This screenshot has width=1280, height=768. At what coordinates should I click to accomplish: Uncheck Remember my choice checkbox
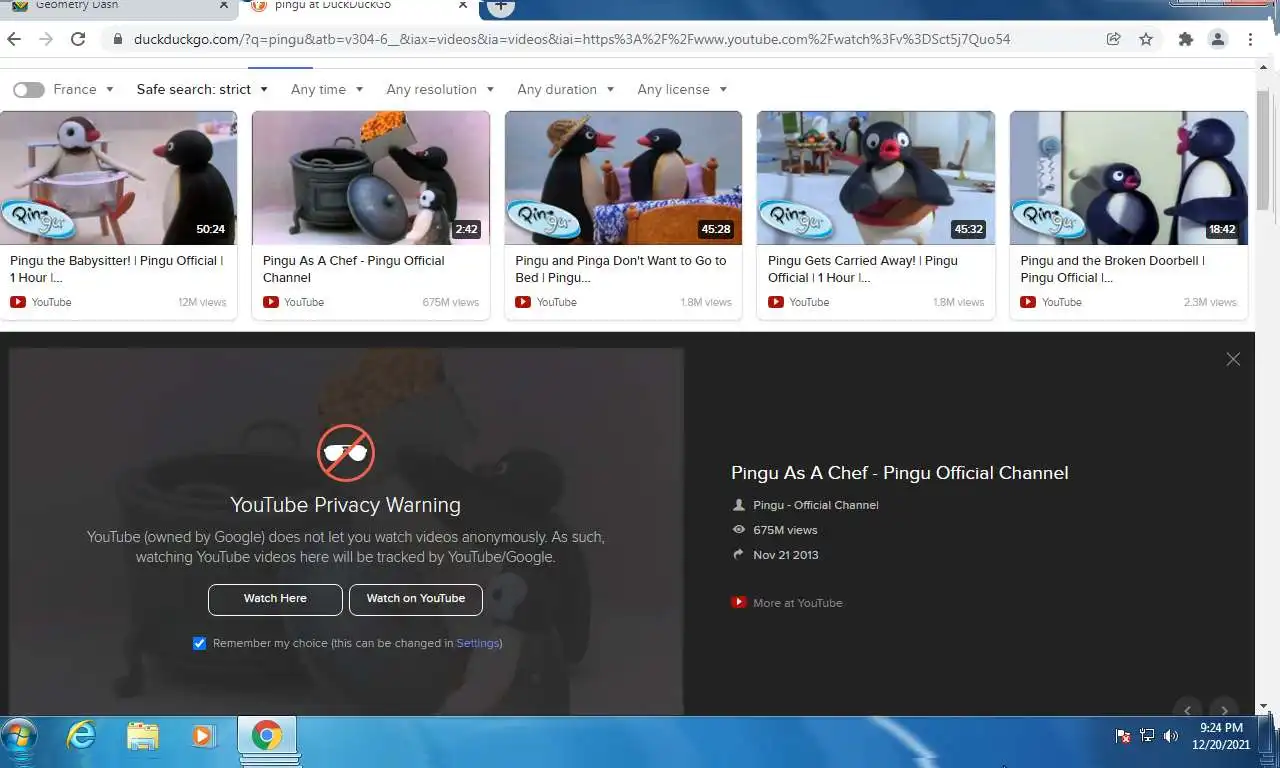click(199, 643)
